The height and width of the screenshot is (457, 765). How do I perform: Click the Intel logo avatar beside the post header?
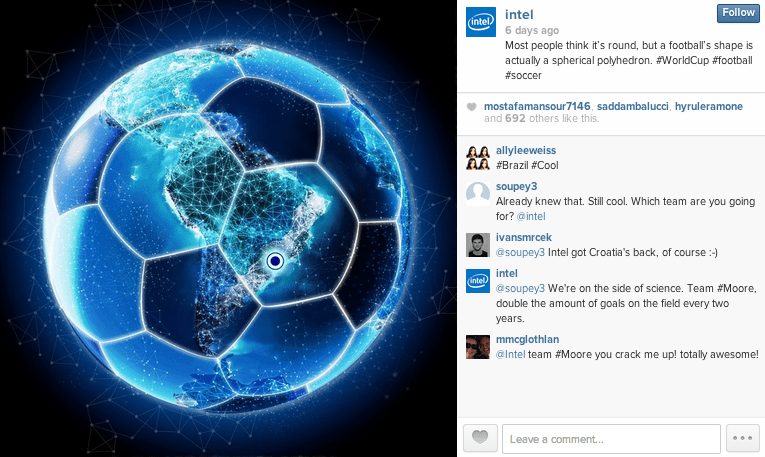click(x=481, y=22)
